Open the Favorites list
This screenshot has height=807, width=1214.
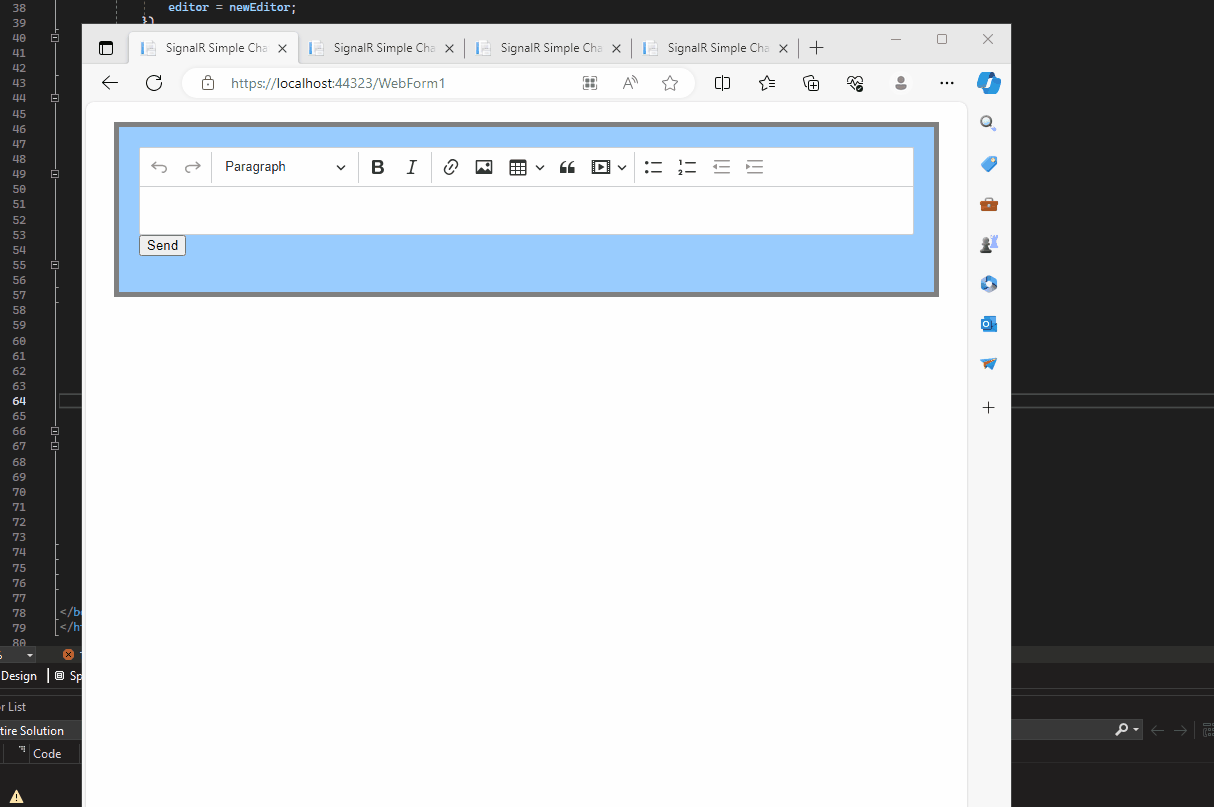pos(767,83)
